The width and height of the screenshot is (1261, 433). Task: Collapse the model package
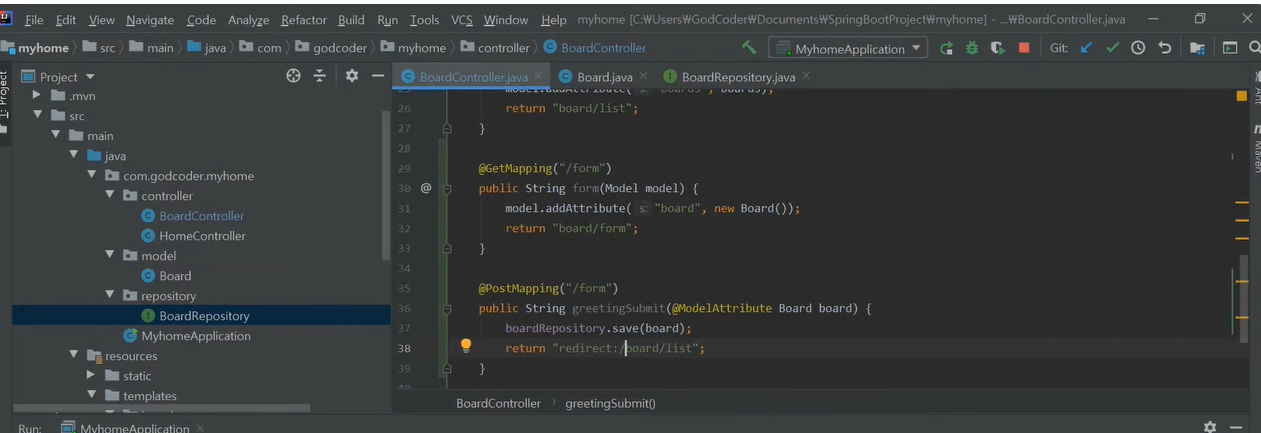[x=109, y=256]
